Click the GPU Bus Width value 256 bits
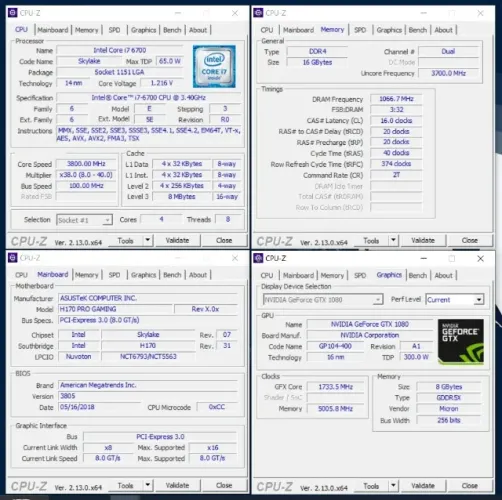Screen dimensions: 502x500 pos(449,420)
